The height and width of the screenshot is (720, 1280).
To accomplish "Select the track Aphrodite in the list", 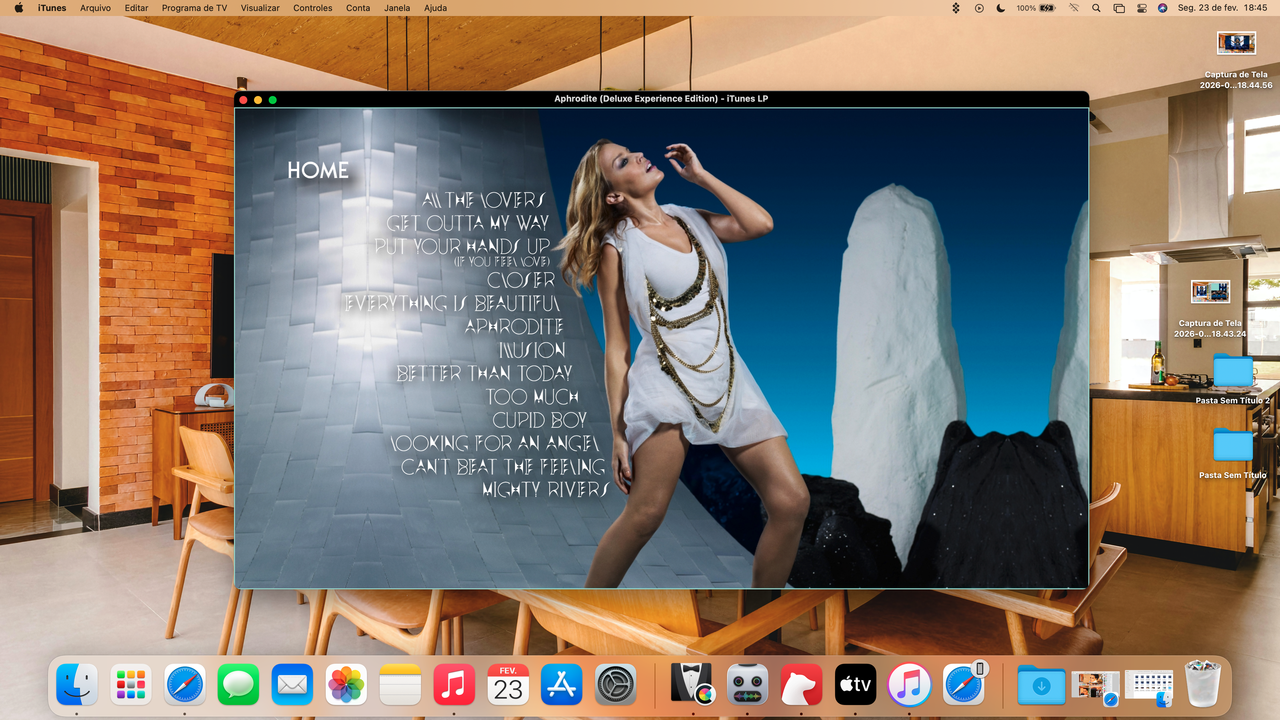I will click(514, 326).
